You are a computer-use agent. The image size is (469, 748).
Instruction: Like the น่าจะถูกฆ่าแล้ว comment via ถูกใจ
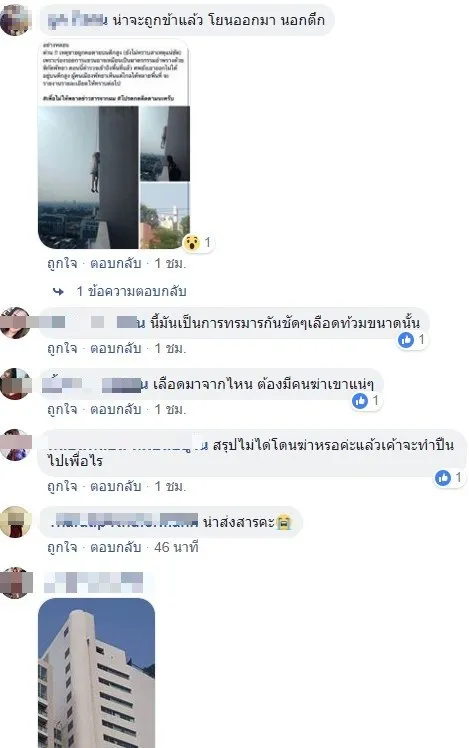point(62,263)
